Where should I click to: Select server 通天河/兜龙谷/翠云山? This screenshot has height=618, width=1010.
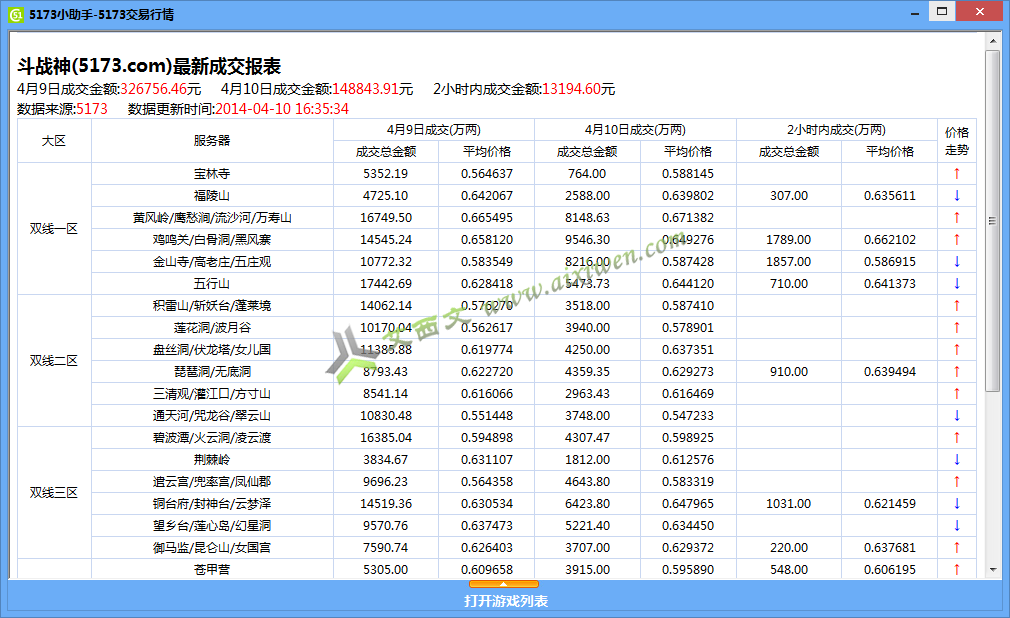point(212,416)
